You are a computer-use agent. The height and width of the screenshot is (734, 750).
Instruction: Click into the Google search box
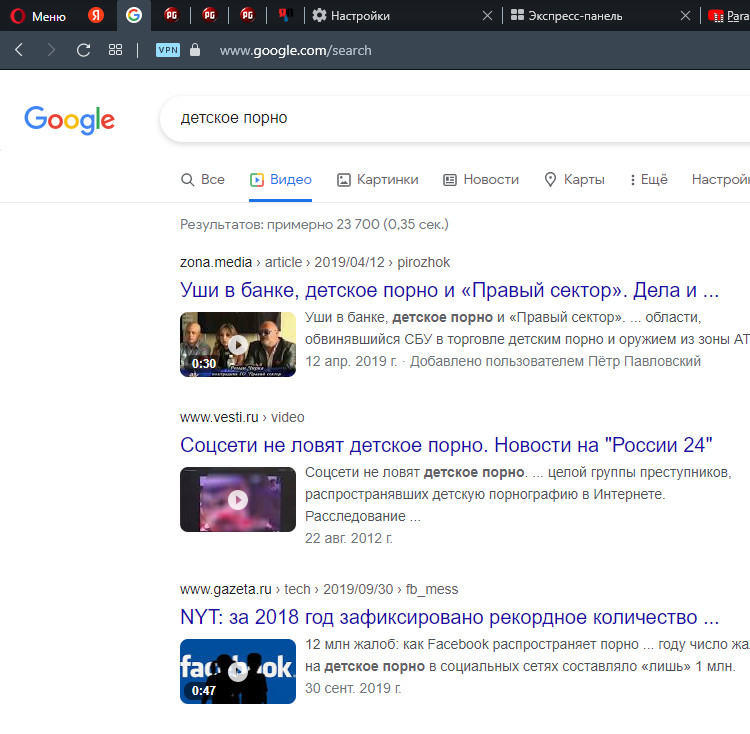454,118
